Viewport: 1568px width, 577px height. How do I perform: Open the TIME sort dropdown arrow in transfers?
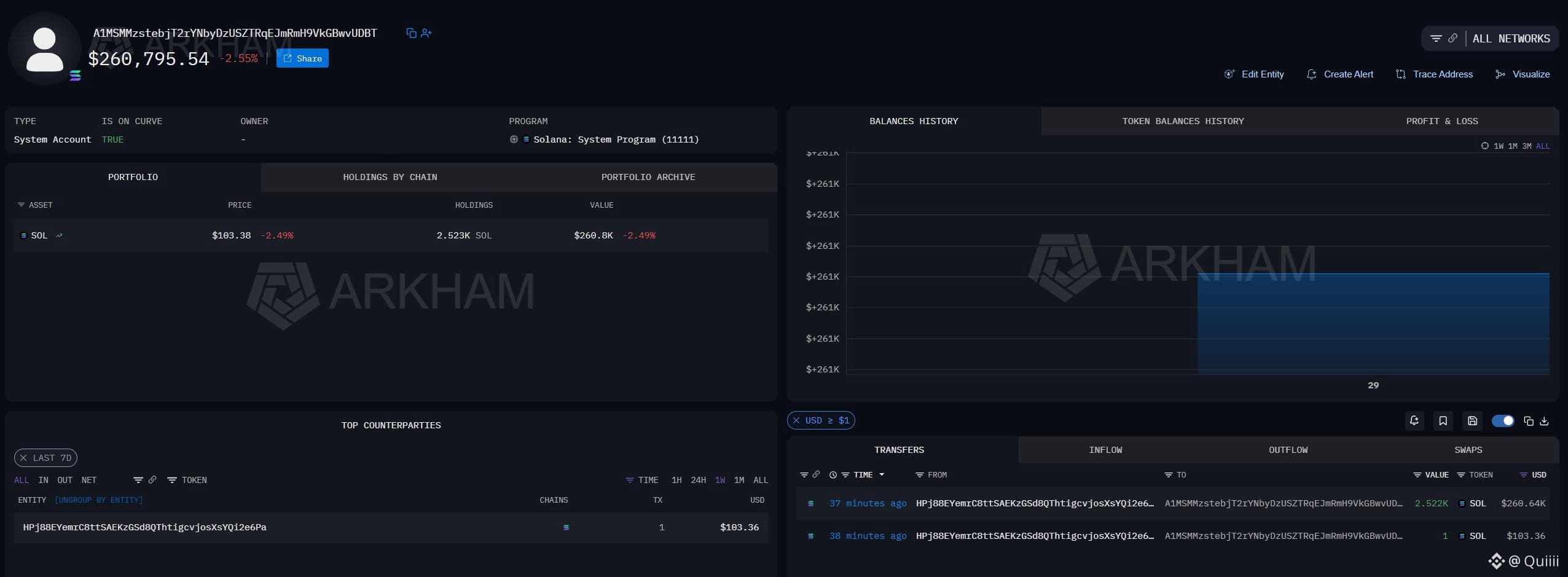882,475
